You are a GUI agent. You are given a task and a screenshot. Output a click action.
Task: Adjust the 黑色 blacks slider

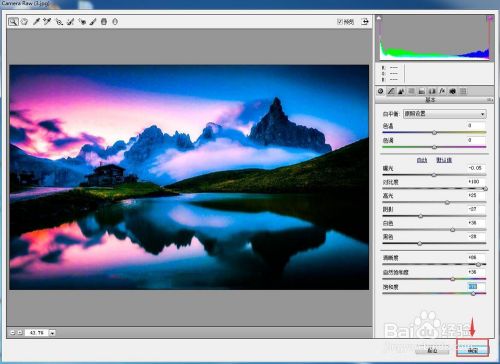pos(420,243)
